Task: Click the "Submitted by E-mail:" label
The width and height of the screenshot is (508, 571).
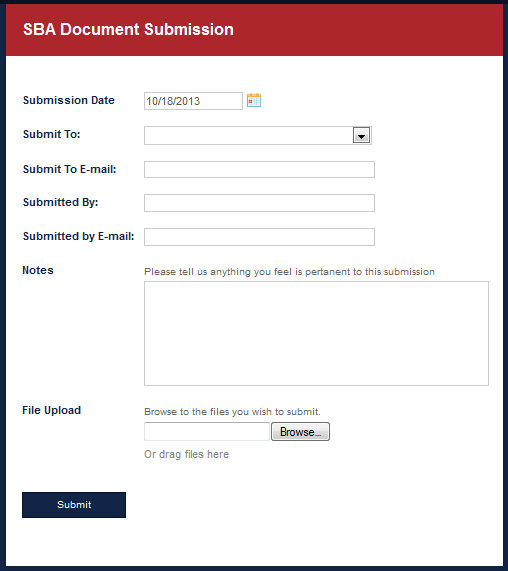Action: 79,236
